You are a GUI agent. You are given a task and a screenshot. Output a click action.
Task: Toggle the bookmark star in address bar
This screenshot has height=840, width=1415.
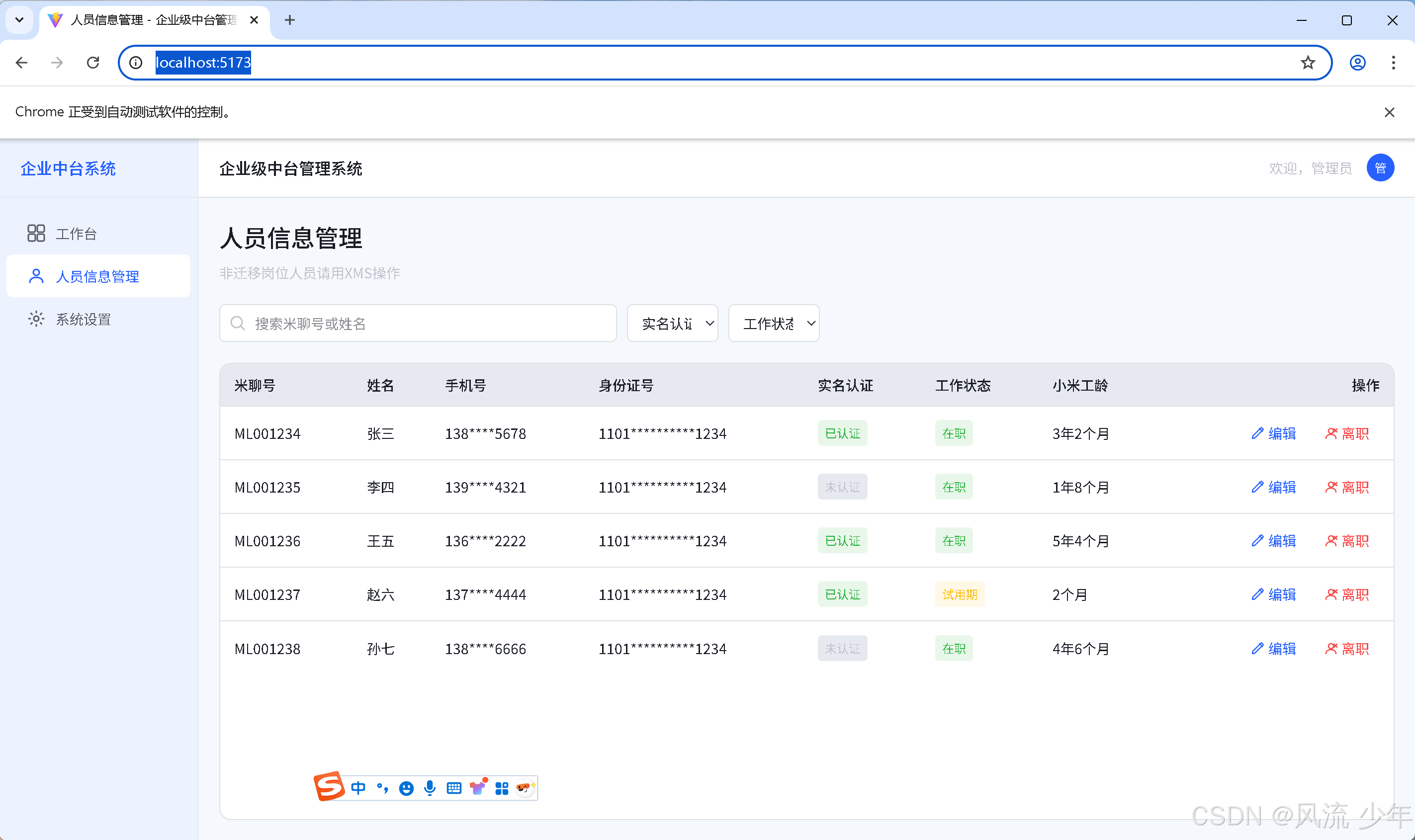(1308, 62)
